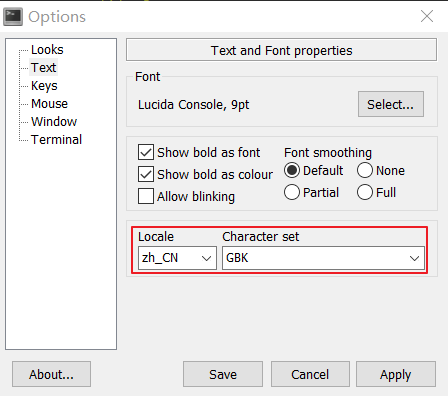Close the Options dialog window
The height and width of the screenshot is (396, 448).
[427, 16]
